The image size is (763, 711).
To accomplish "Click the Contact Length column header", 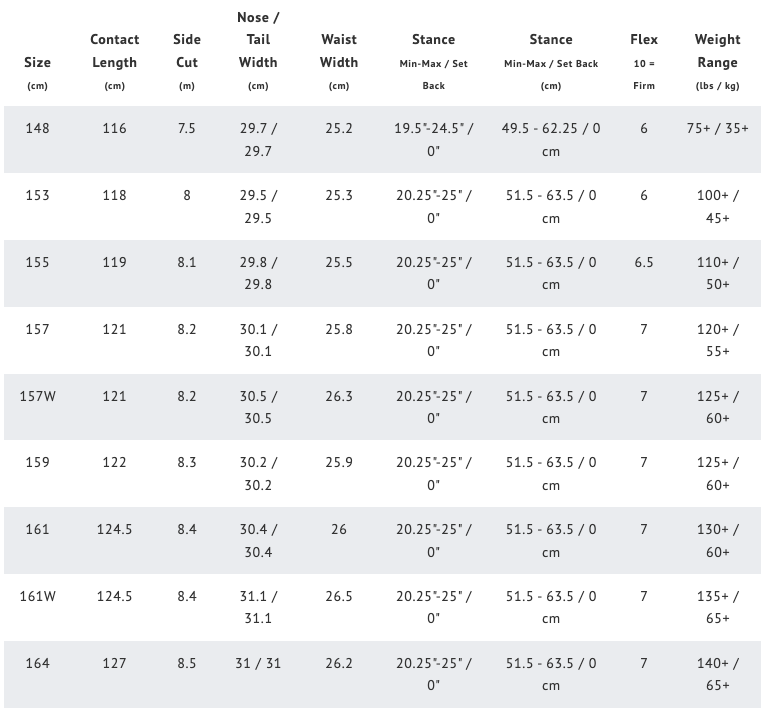I will 114,51.
